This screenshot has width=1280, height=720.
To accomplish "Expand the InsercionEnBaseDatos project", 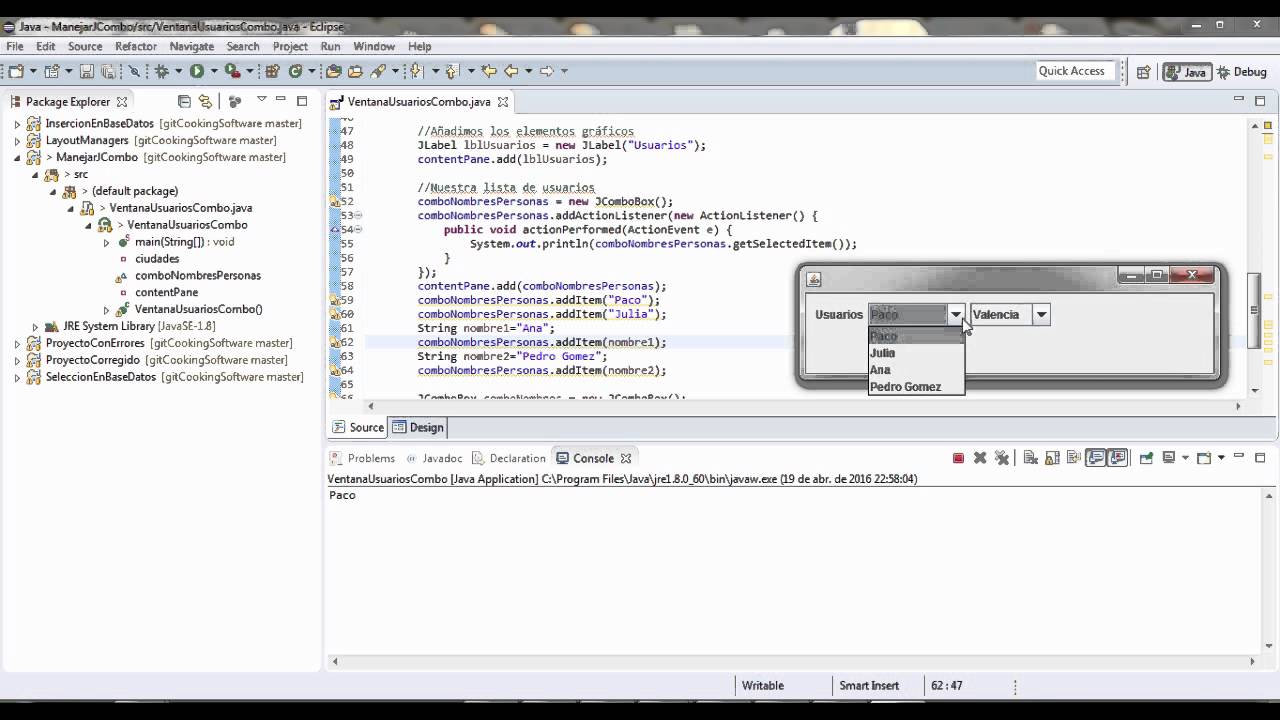I will [x=17, y=123].
